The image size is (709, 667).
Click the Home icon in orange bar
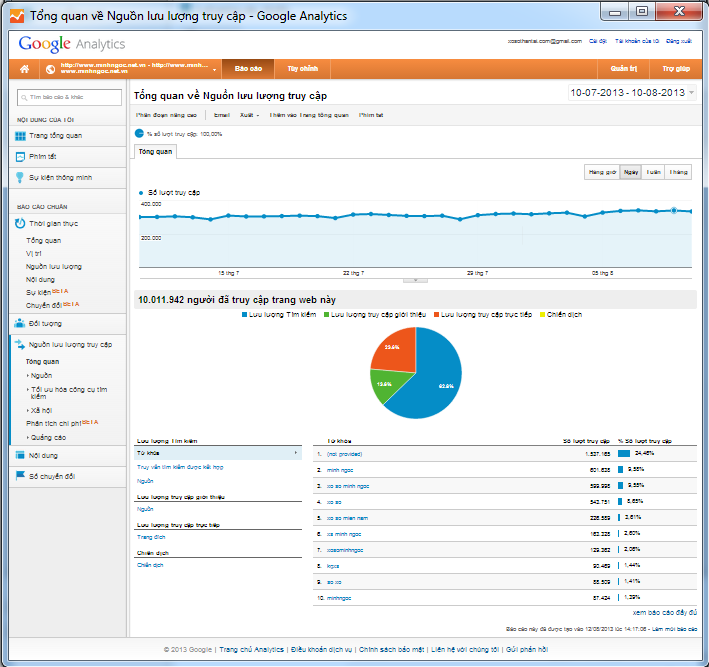(x=24, y=69)
